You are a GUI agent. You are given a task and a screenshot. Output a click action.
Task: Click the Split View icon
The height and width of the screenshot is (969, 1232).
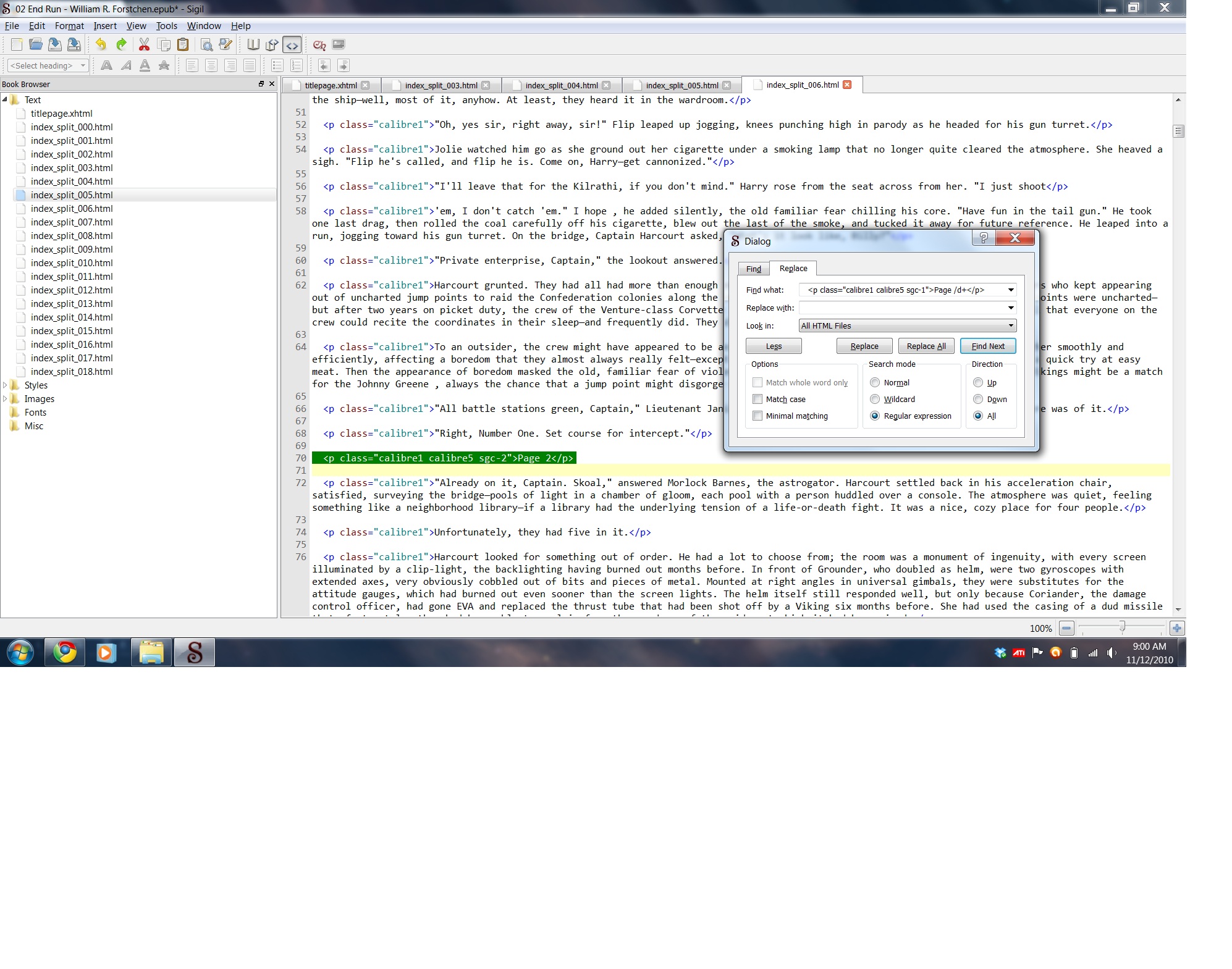point(272,44)
